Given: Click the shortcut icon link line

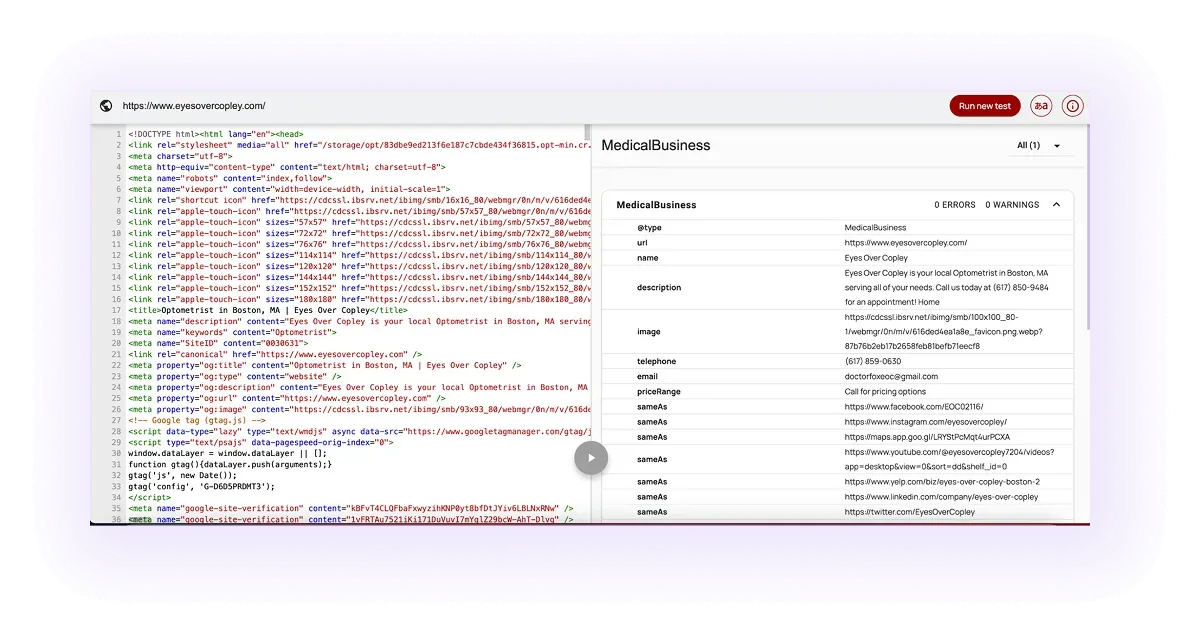Looking at the screenshot, I should (359, 200).
